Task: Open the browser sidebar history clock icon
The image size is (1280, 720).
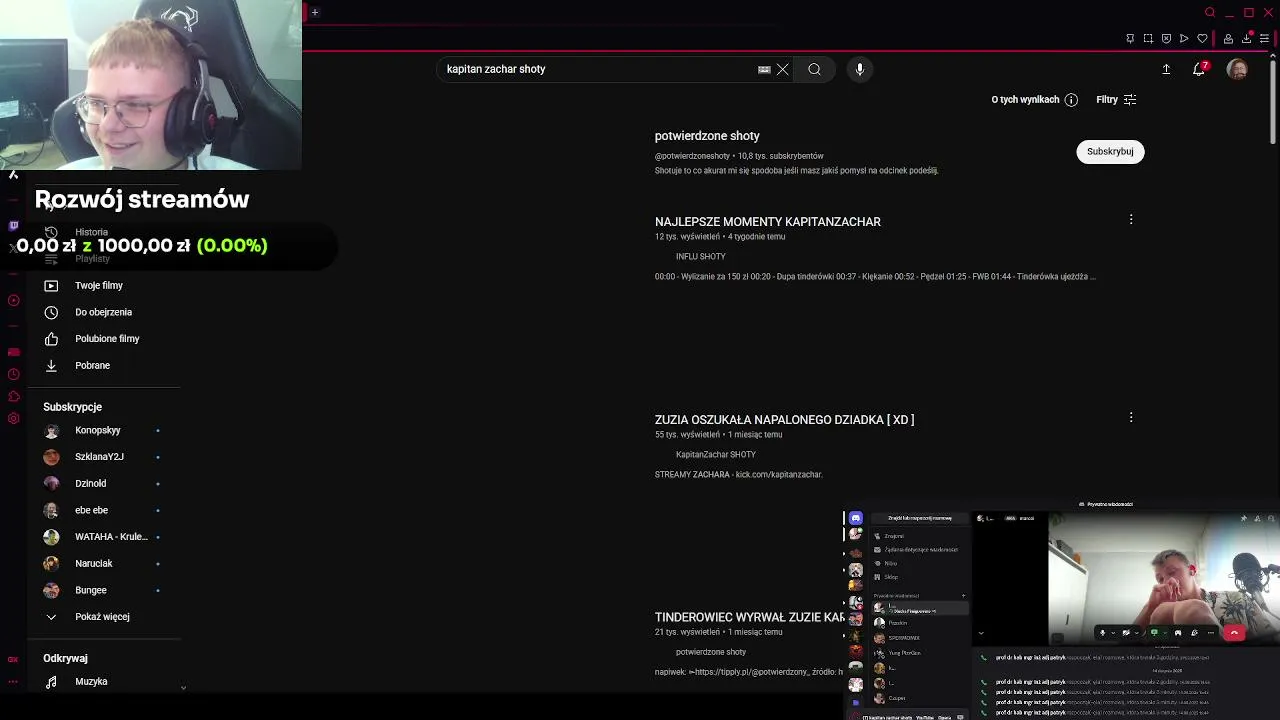Action: tap(13, 374)
